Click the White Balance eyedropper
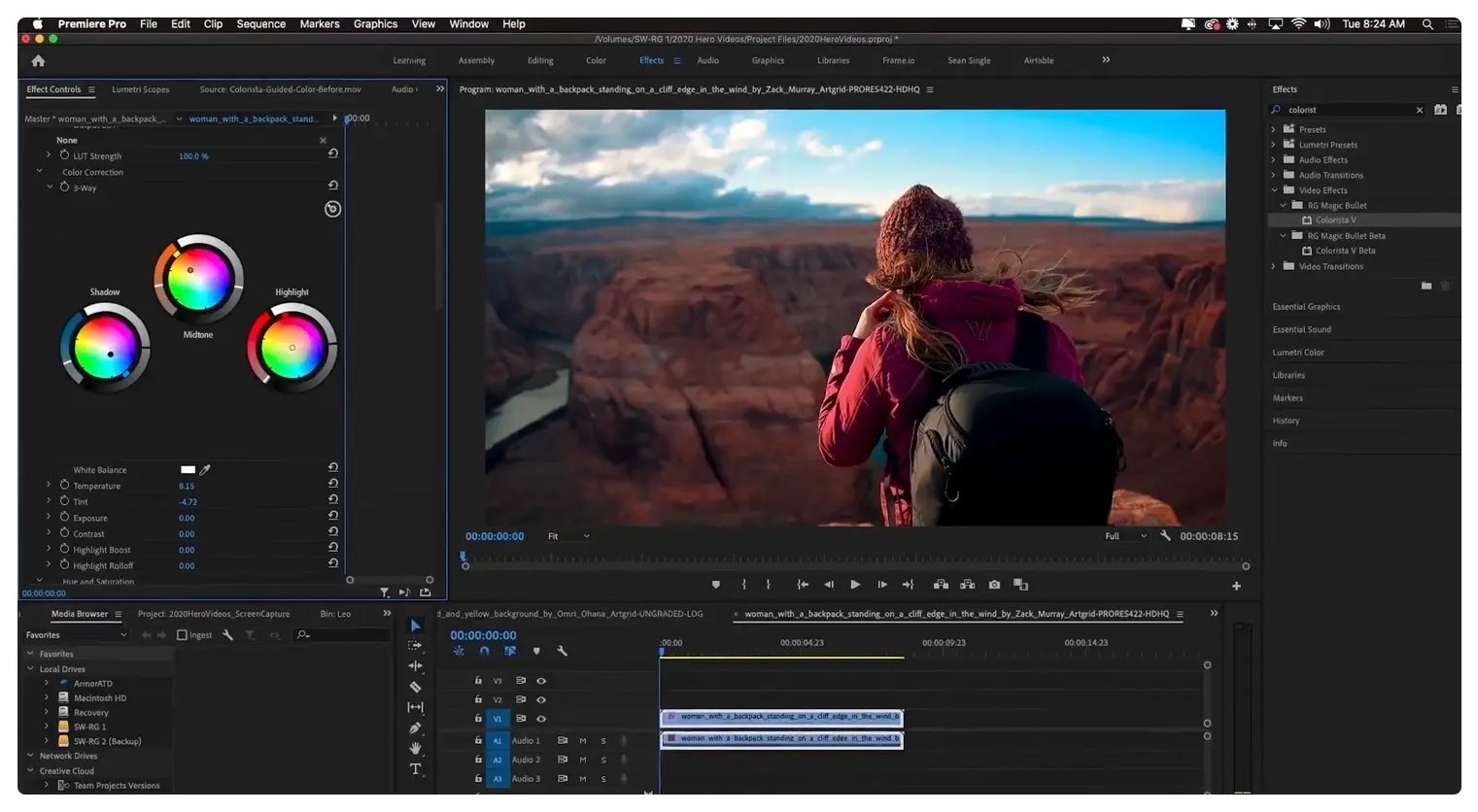The height and width of the screenshot is (812, 1478). click(x=205, y=469)
